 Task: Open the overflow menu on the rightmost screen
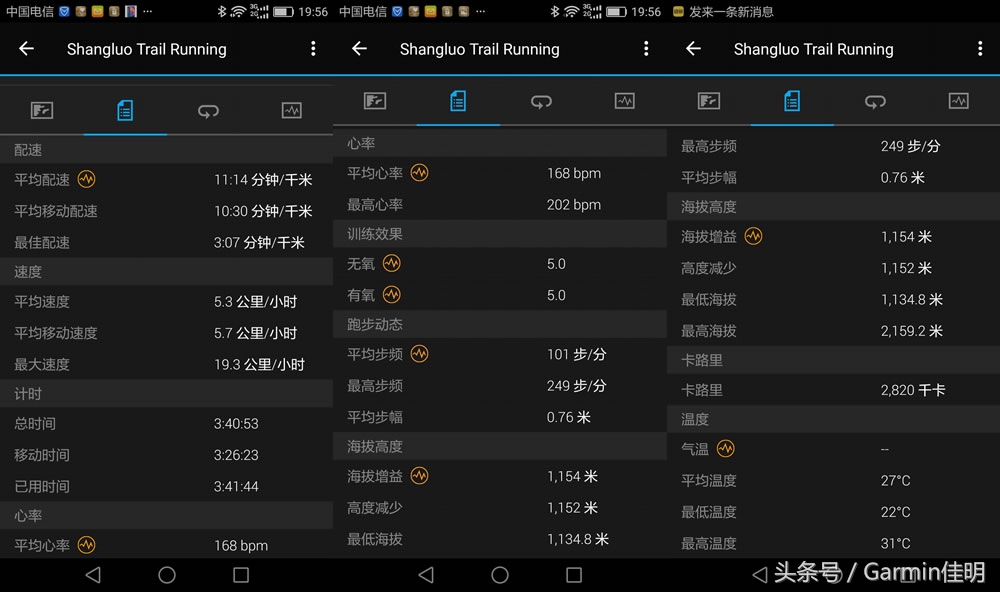(980, 48)
